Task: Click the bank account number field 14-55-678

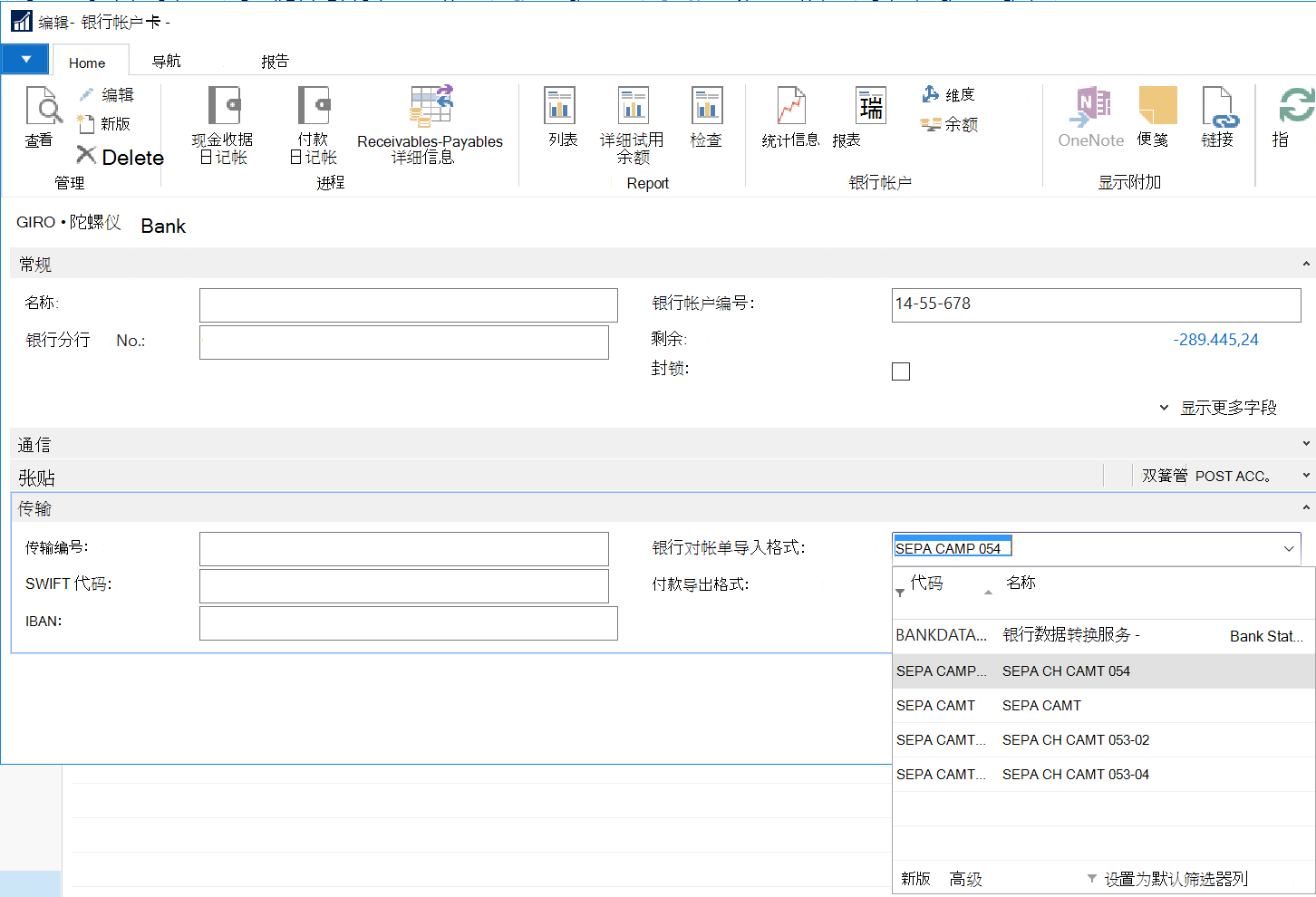Action: point(1097,305)
